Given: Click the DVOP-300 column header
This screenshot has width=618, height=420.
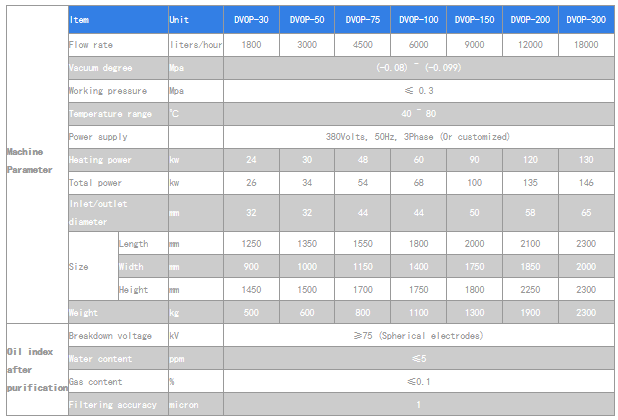Looking at the screenshot, I should [586, 19].
